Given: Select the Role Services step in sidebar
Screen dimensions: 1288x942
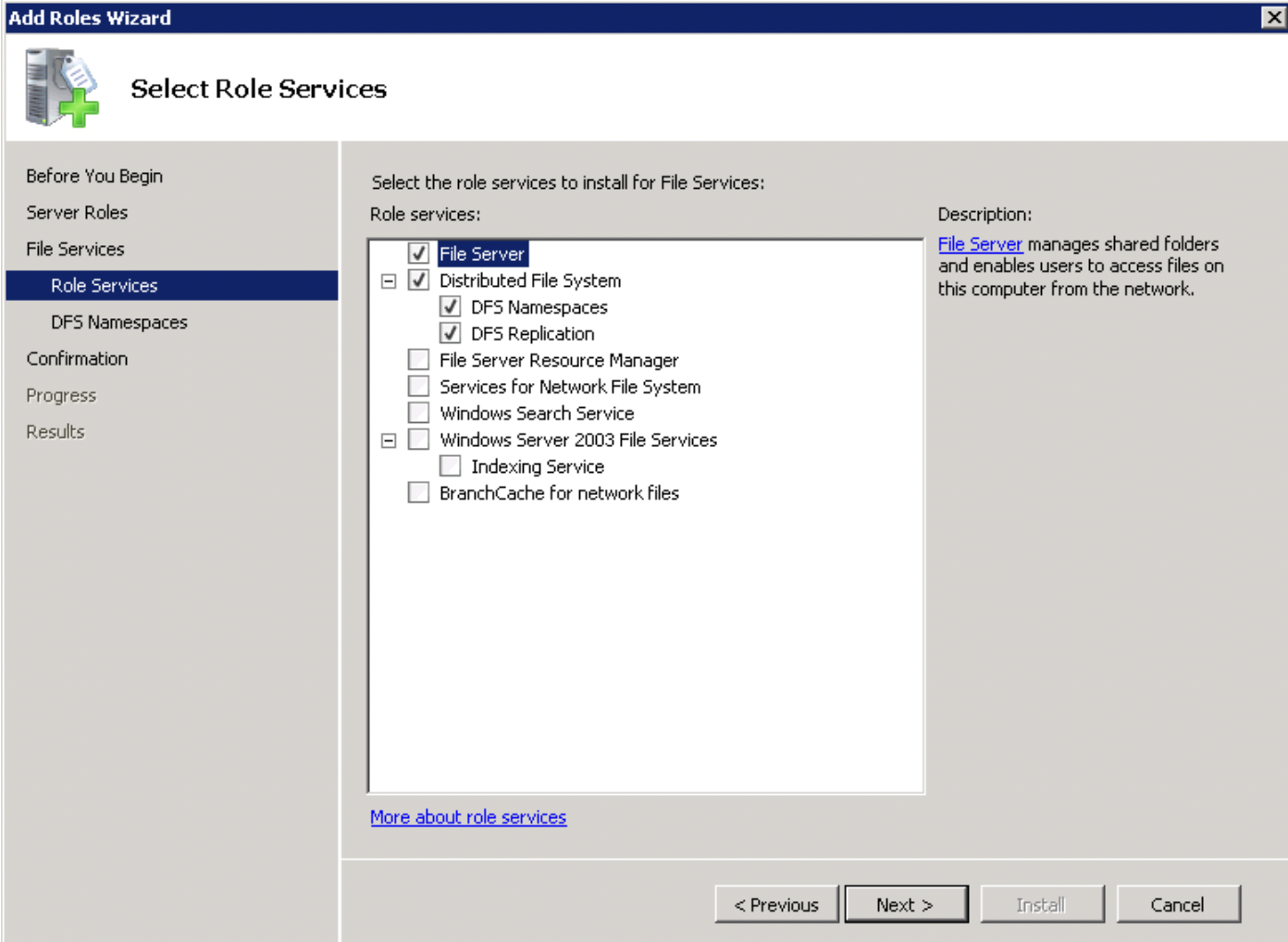Looking at the screenshot, I should click(172, 285).
